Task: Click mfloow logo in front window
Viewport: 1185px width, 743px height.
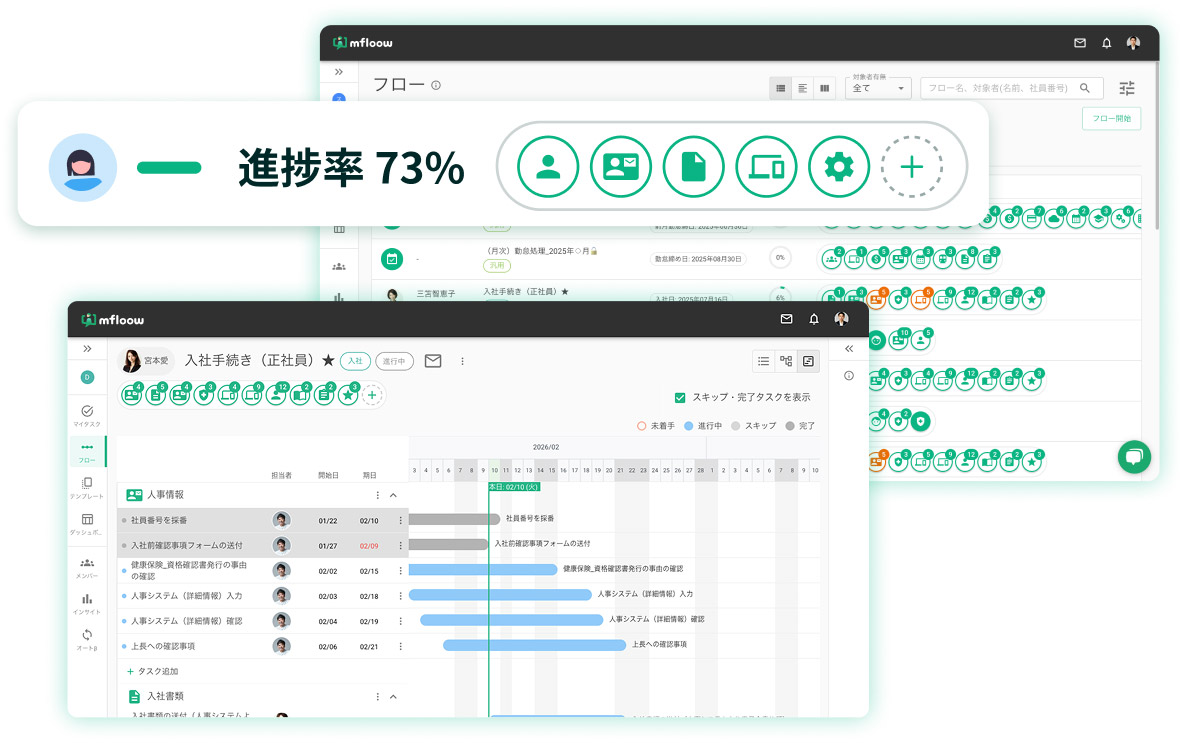Action: [x=112, y=320]
